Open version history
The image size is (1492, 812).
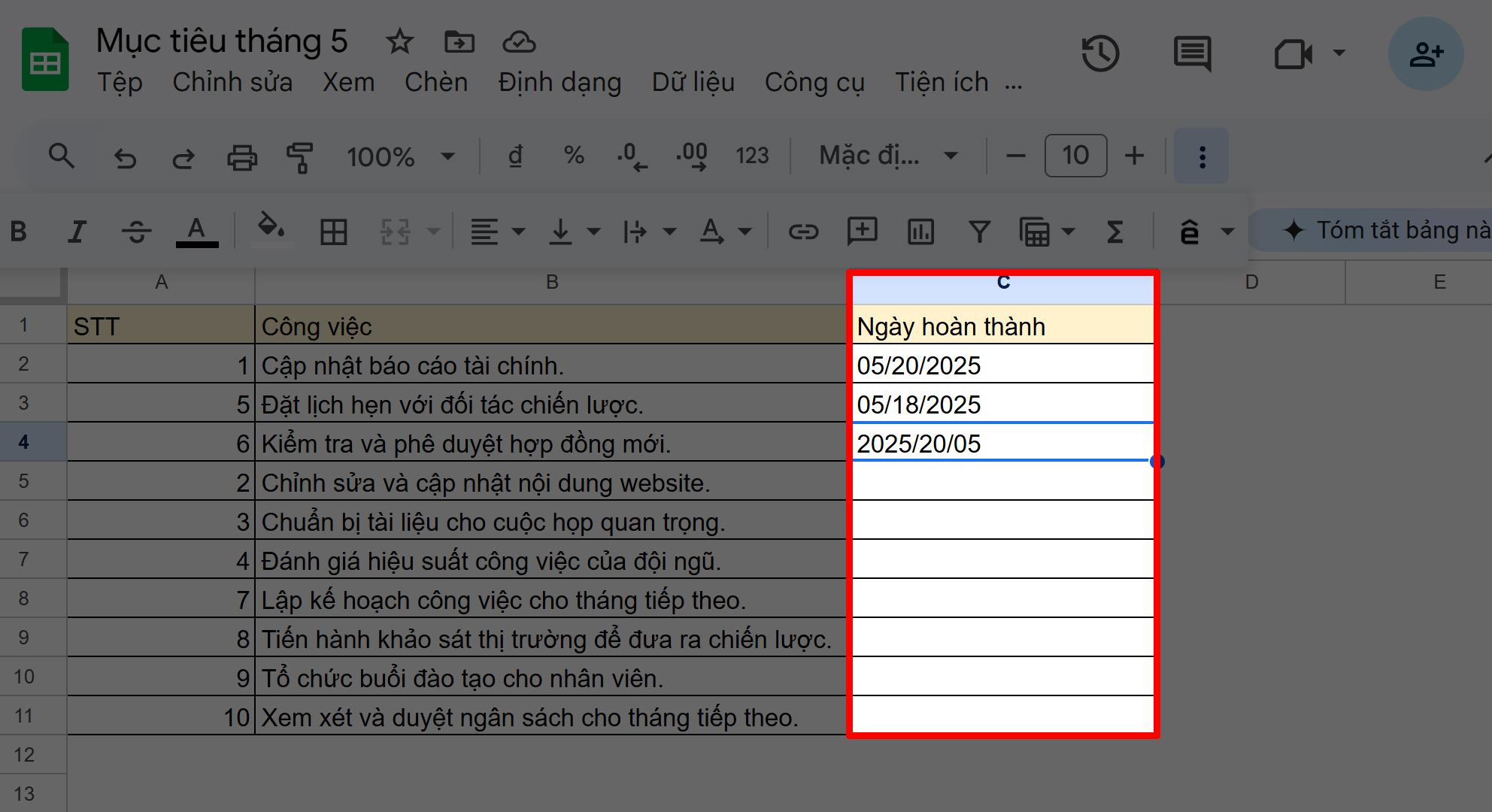tap(1101, 53)
